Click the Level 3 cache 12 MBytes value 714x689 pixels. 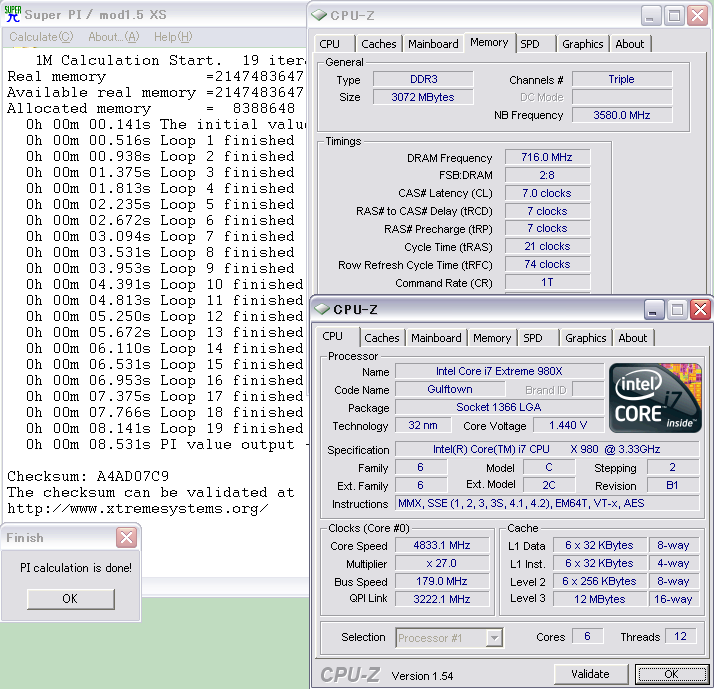pos(600,599)
